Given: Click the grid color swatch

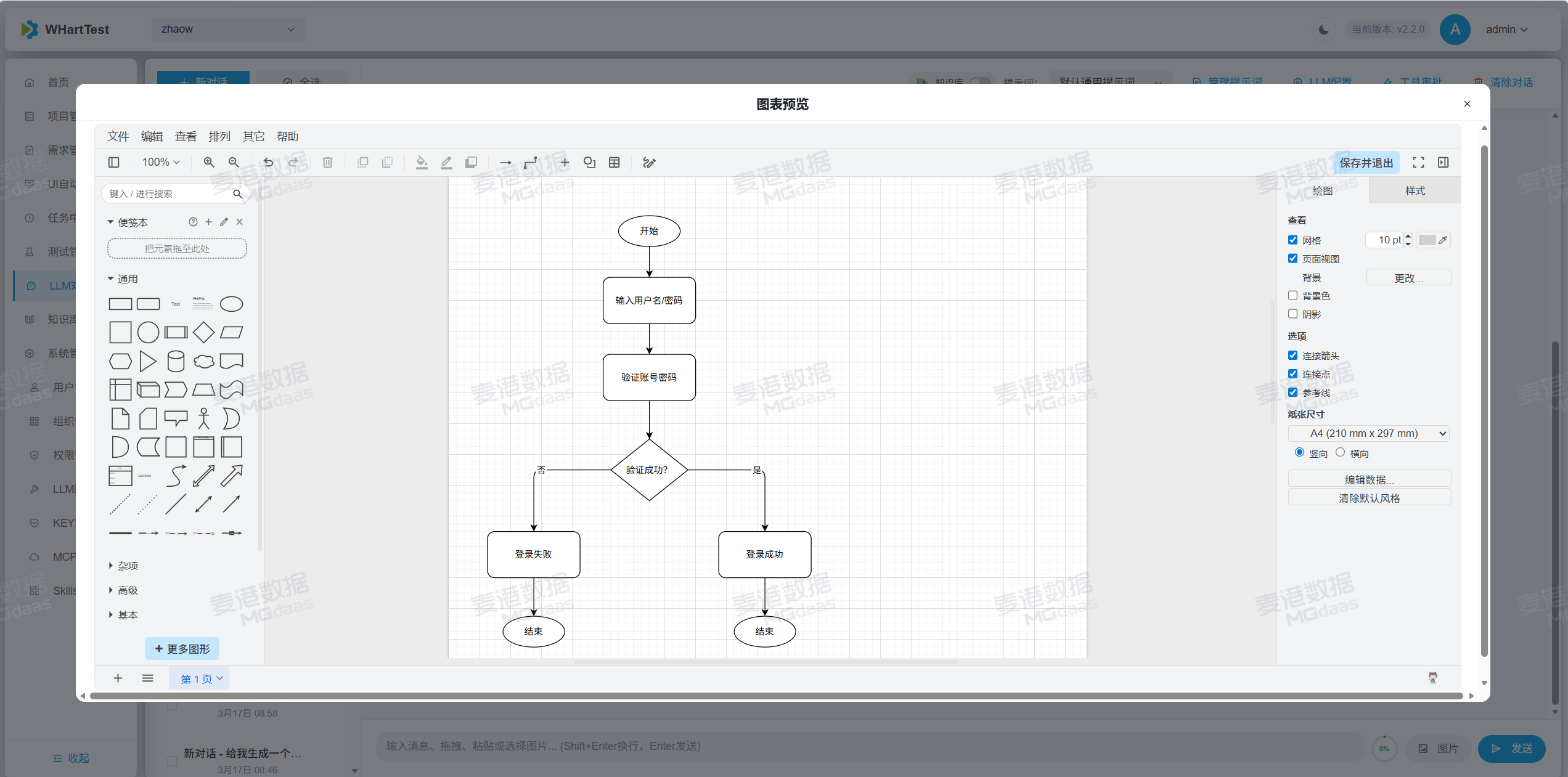Looking at the screenshot, I should click(1427, 240).
